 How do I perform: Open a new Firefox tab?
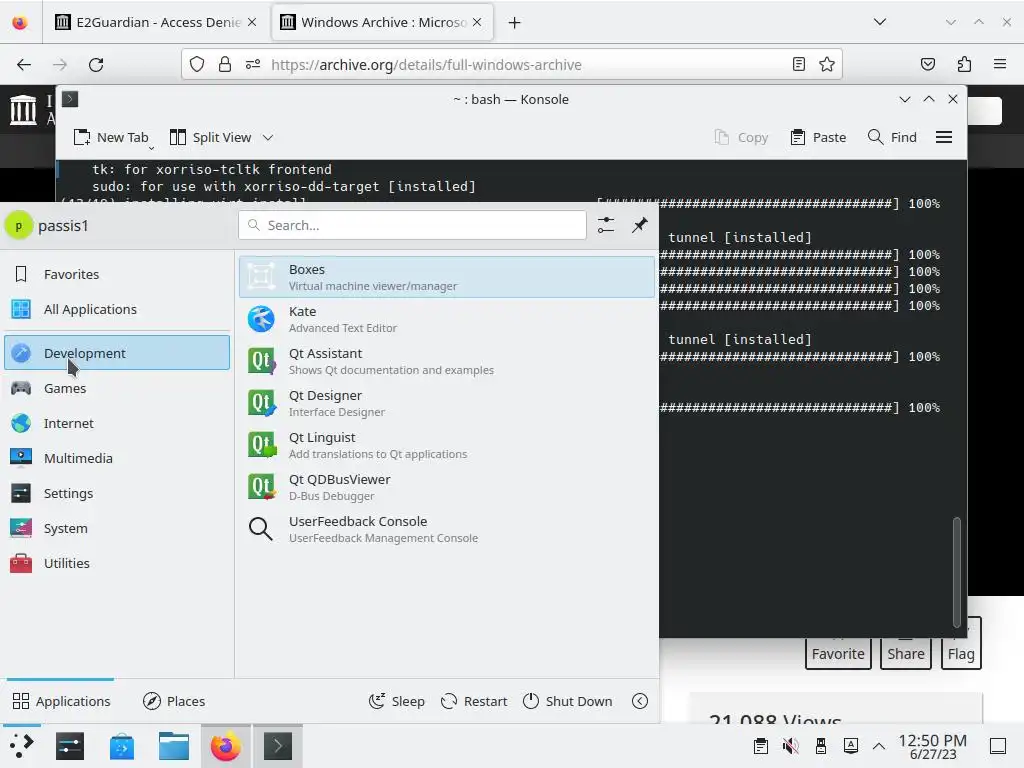(515, 23)
